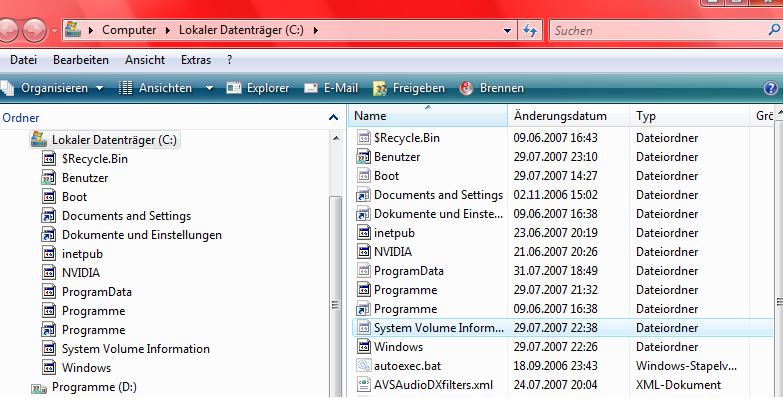Sort by the Typ column header
The height and width of the screenshot is (401, 783).
tap(689, 116)
